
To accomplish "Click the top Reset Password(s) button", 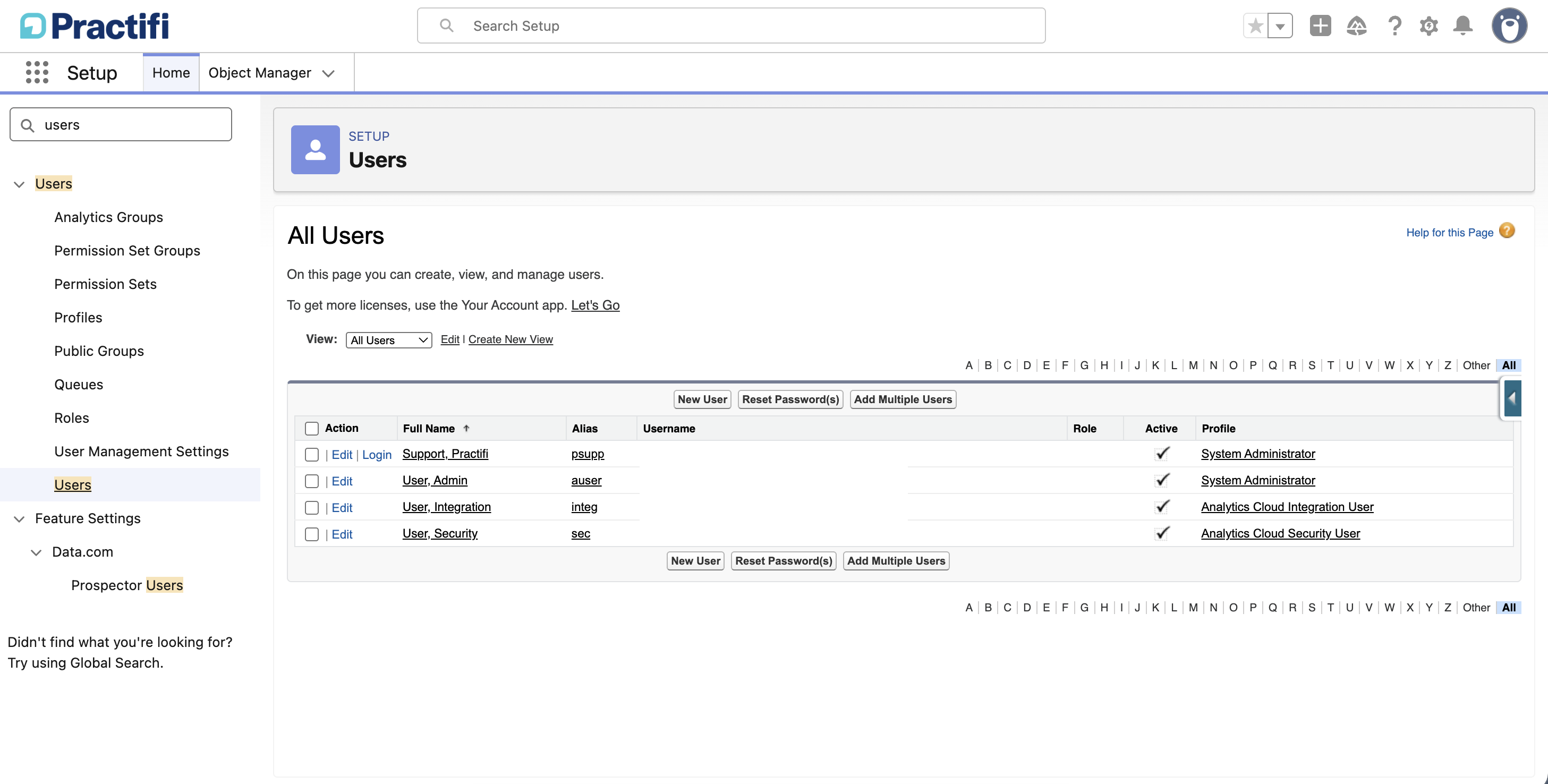I will click(x=790, y=399).
